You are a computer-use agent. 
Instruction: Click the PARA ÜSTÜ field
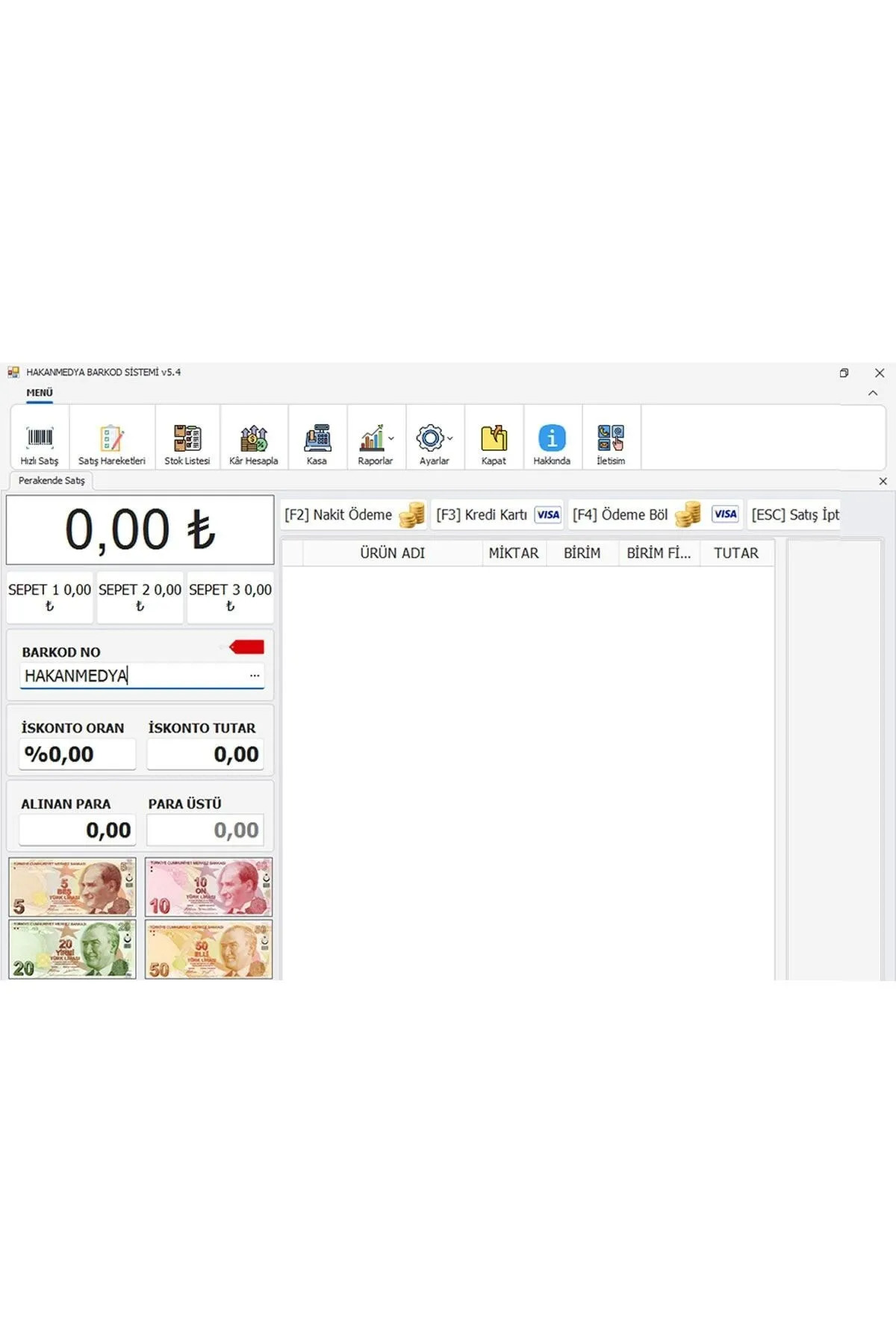coord(205,830)
